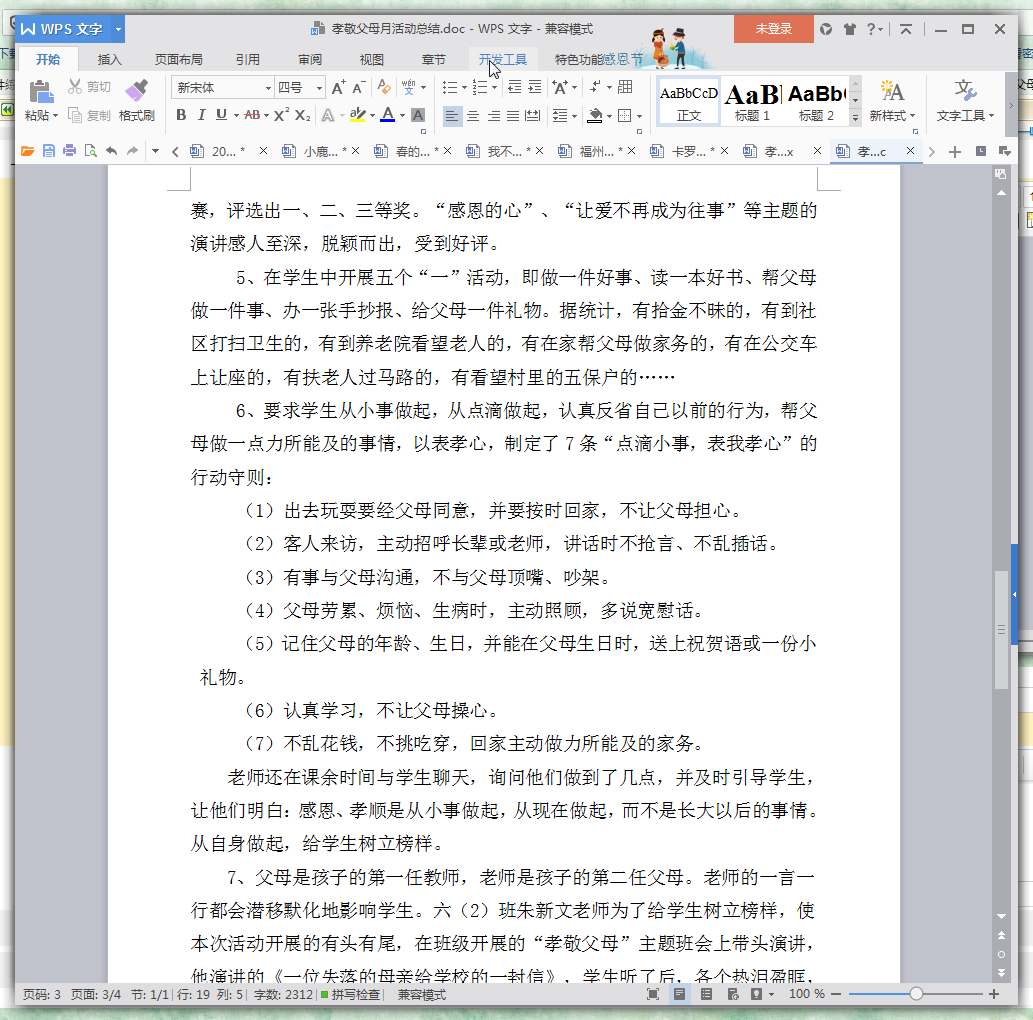Screen dimensions: 1033x1020
Task: Select the 正文 style
Action: (x=688, y=102)
